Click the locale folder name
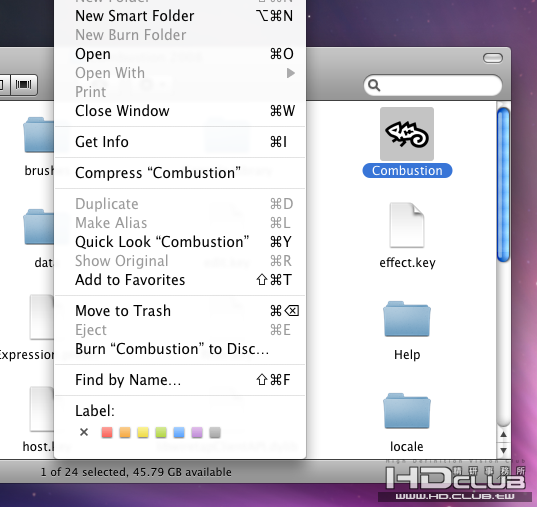This screenshot has height=507, width=537. pos(407,447)
